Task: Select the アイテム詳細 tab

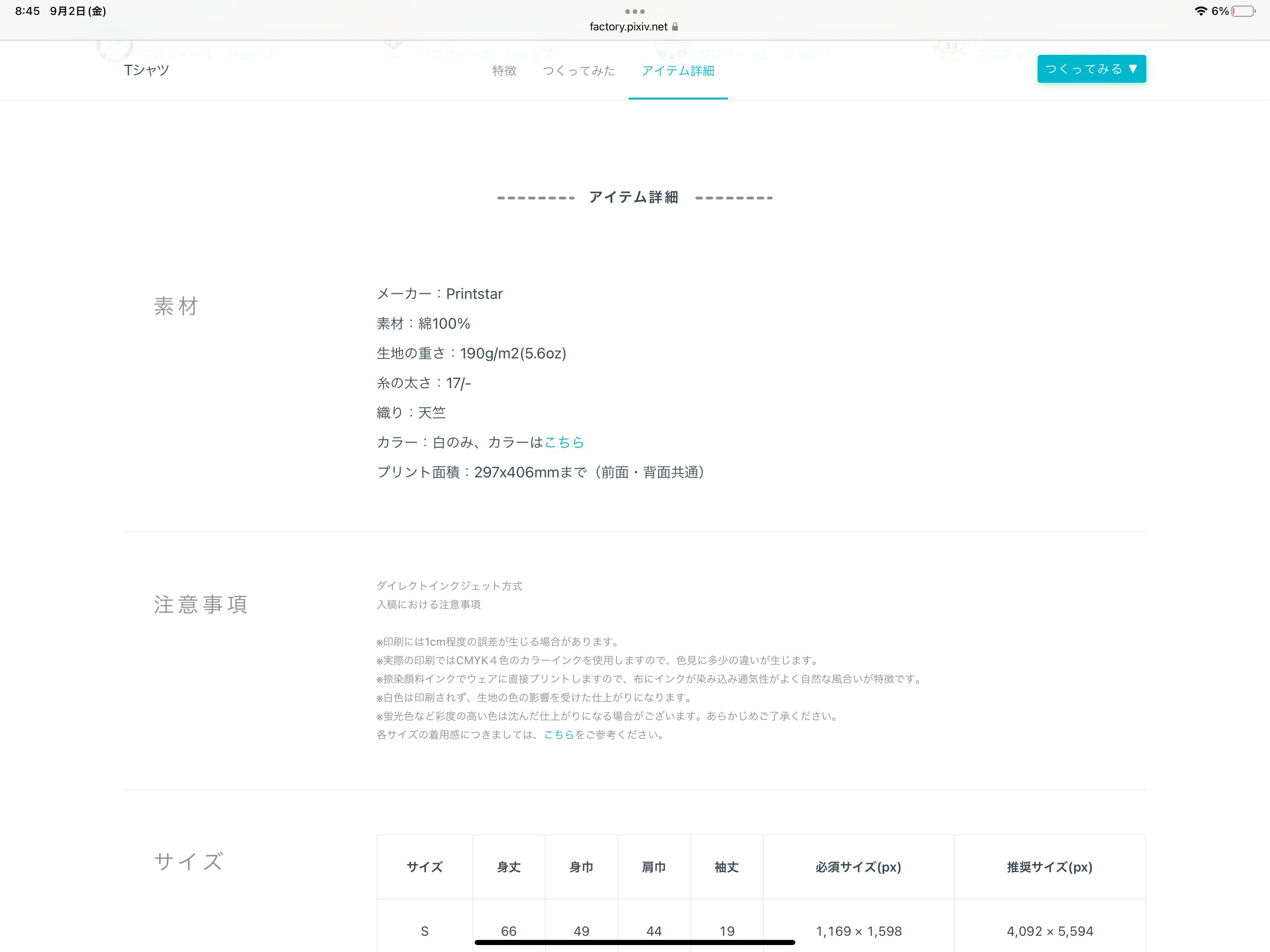Action: pyautogui.click(x=677, y=71)
